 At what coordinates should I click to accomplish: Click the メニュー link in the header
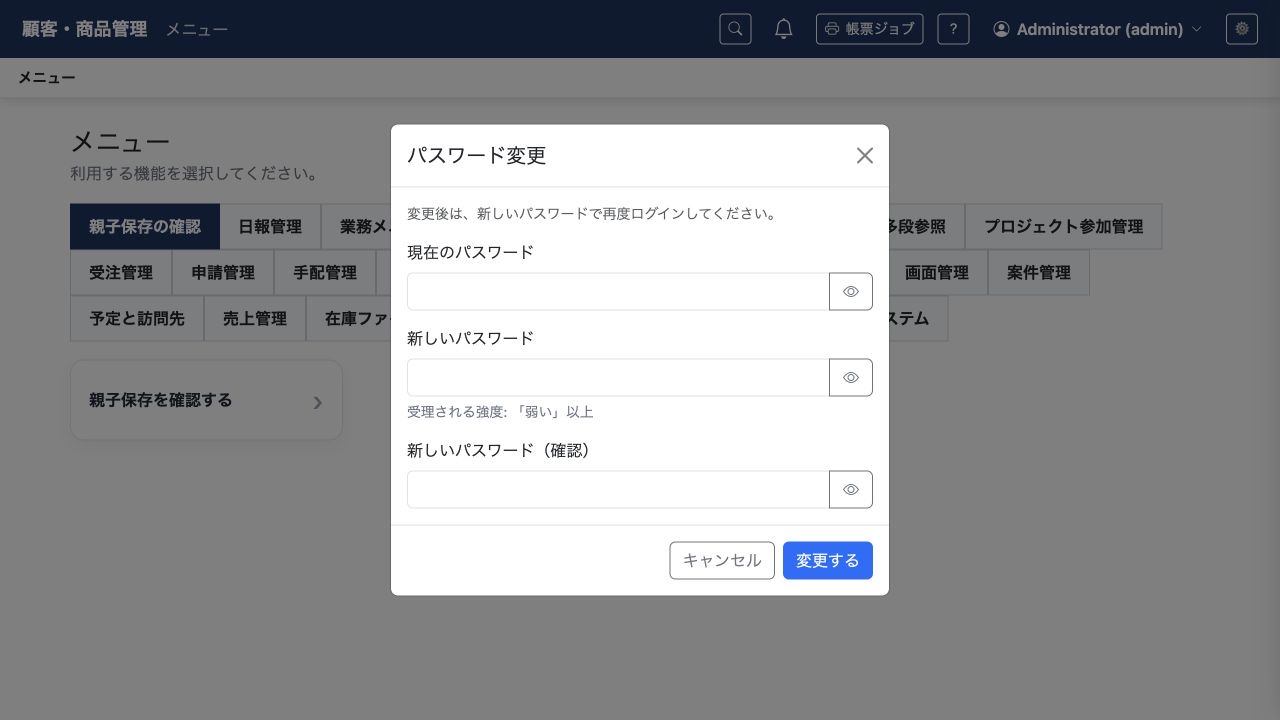197,29
